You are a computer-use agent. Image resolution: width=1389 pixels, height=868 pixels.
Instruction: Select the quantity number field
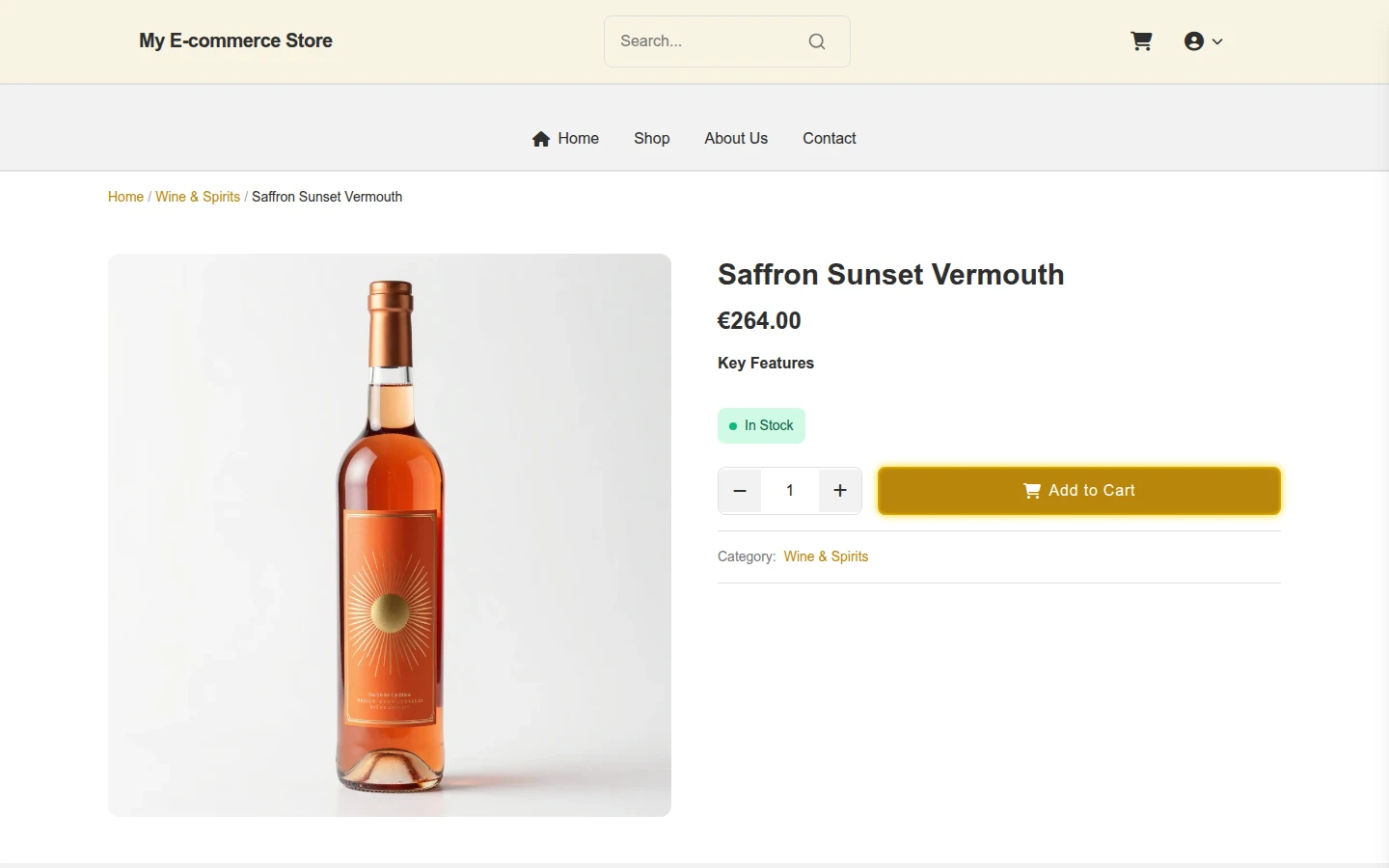(x=790, y=491)
